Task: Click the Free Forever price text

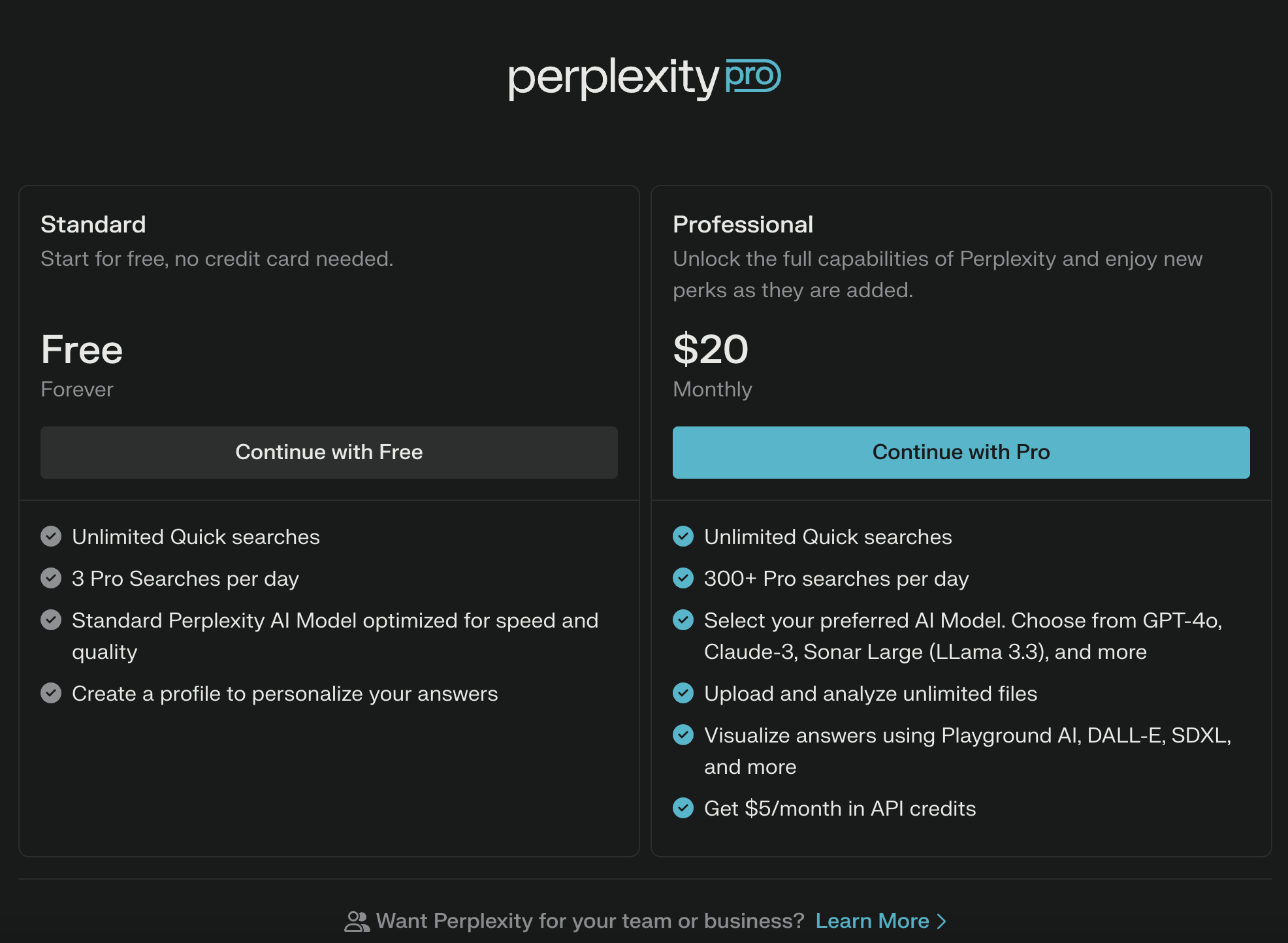Action: coord(82,350)
